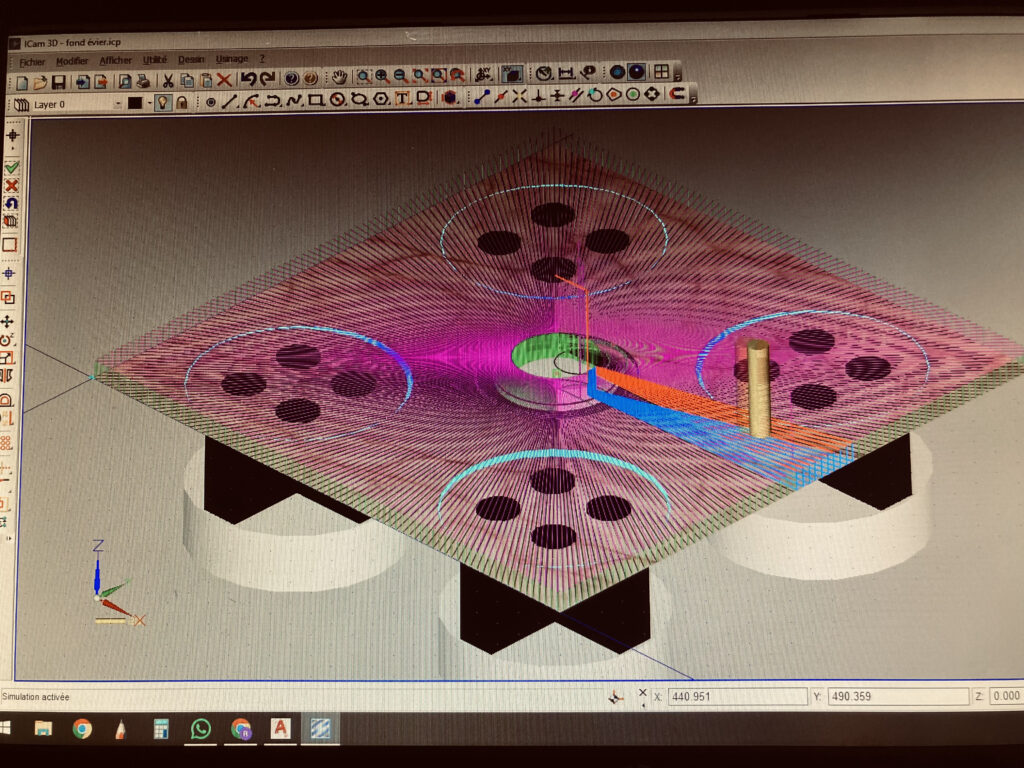Open the Fichier menu
This screenshot has width=1024, height=768.
pyautogui.click(x=32, y=62)
